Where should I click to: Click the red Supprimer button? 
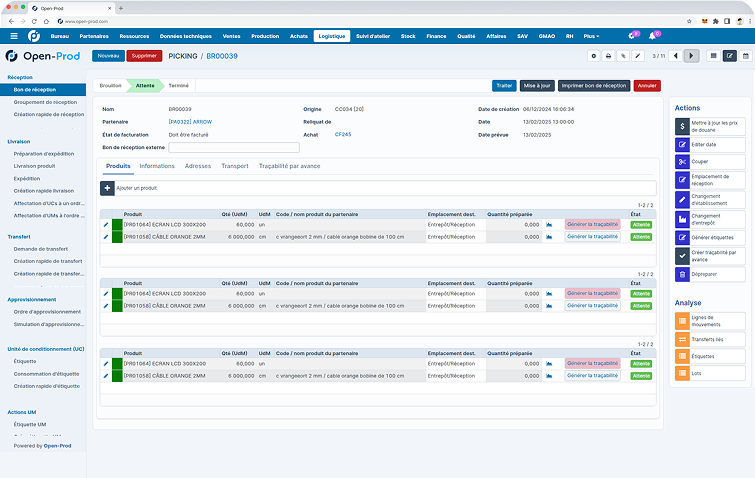pyautogui.click(x=144, y=56)
